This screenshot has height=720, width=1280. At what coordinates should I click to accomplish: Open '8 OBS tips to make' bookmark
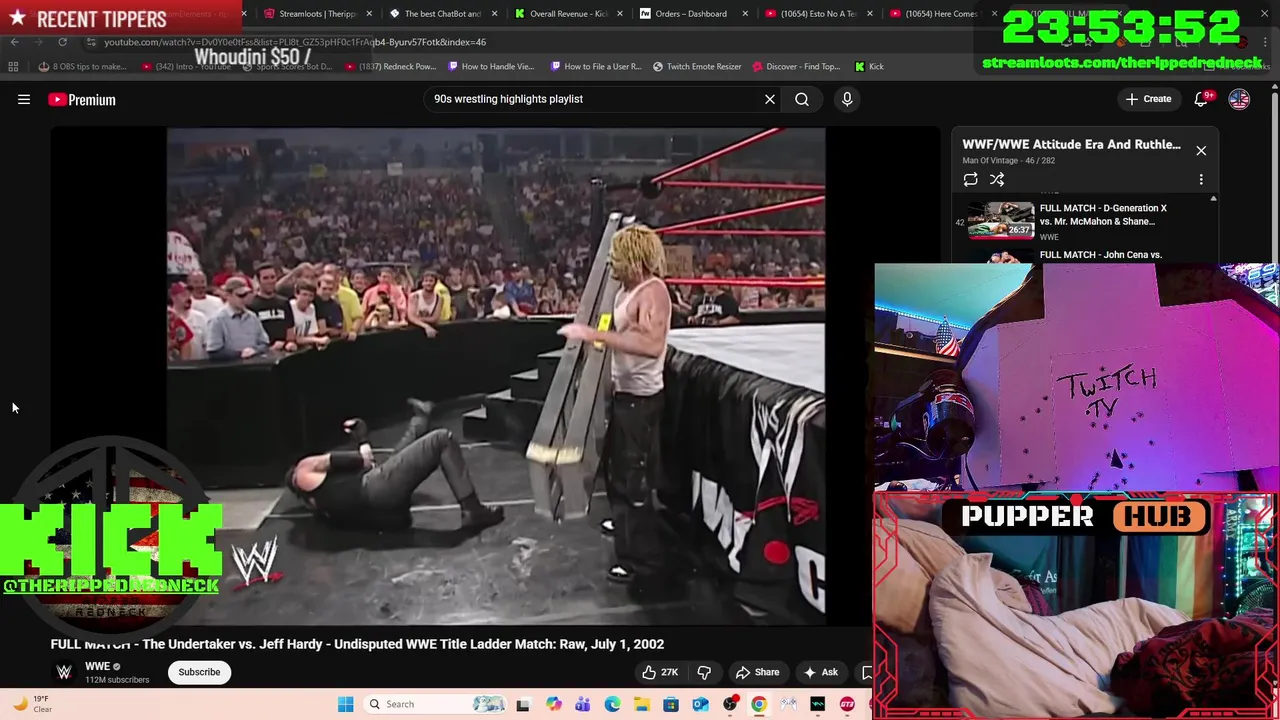coord(83,67)
